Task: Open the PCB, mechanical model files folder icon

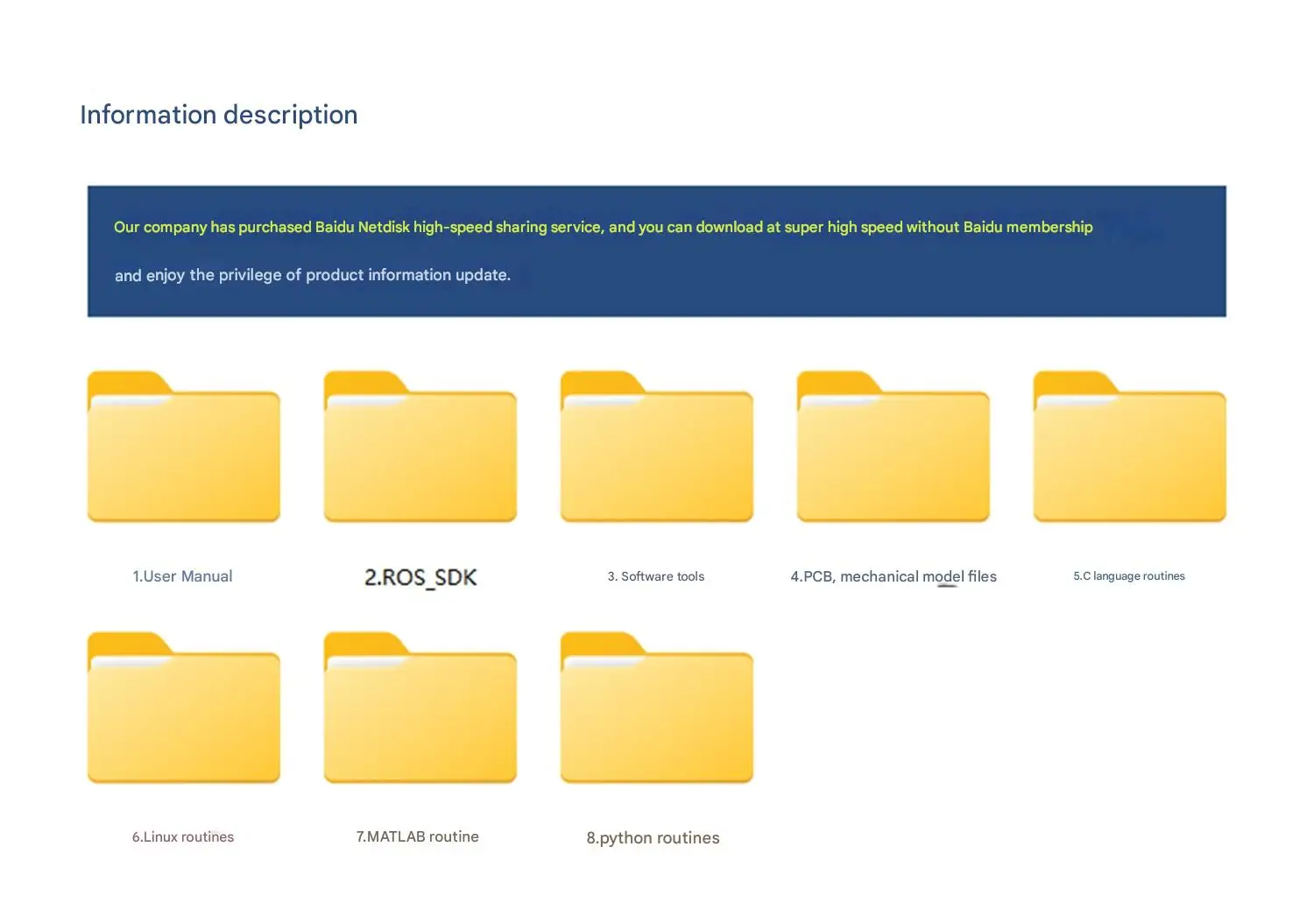Action: coord(894,447)
